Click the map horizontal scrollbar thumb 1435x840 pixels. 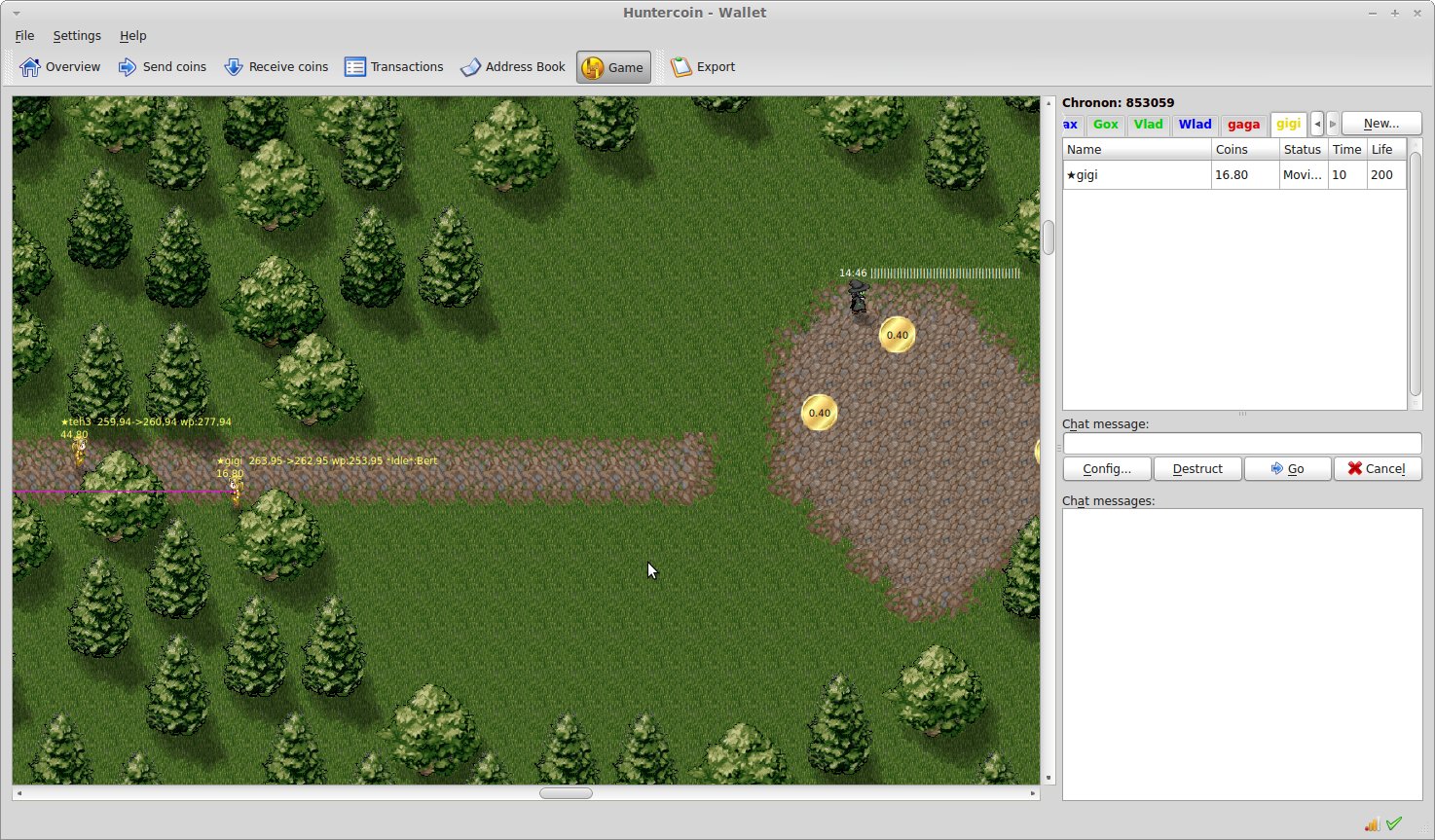pos(566,793)
